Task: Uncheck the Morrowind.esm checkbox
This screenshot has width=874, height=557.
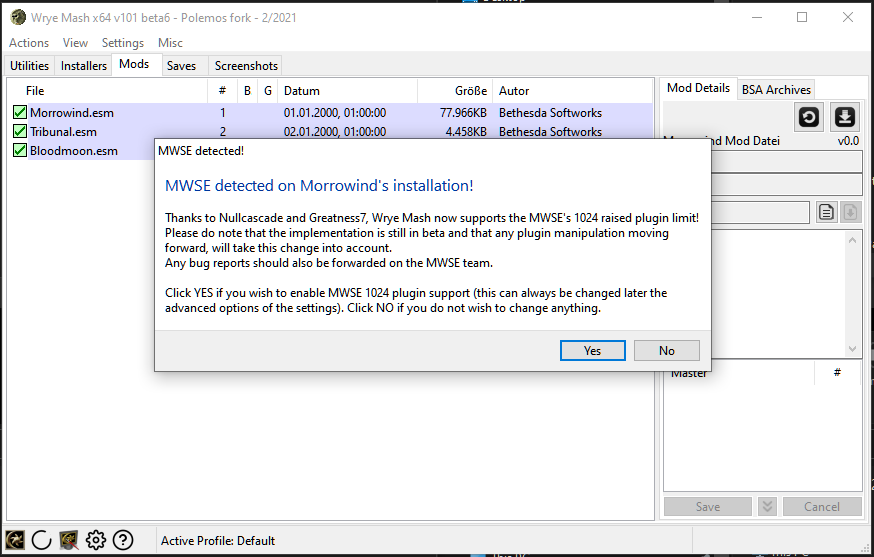Action: [19, 113]
